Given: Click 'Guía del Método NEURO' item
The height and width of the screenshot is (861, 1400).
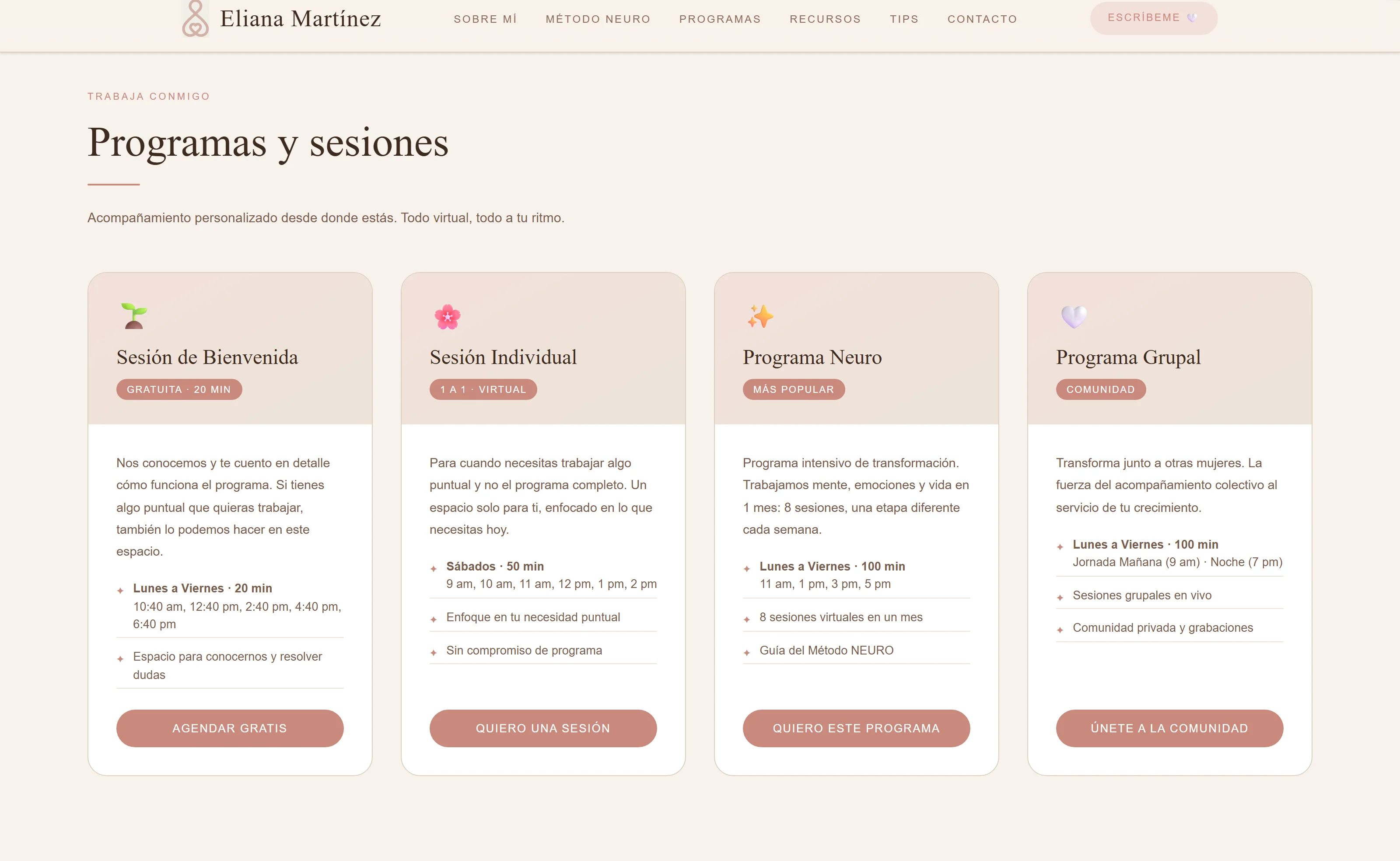Looking at the screenshot, I should pos(827,650).
